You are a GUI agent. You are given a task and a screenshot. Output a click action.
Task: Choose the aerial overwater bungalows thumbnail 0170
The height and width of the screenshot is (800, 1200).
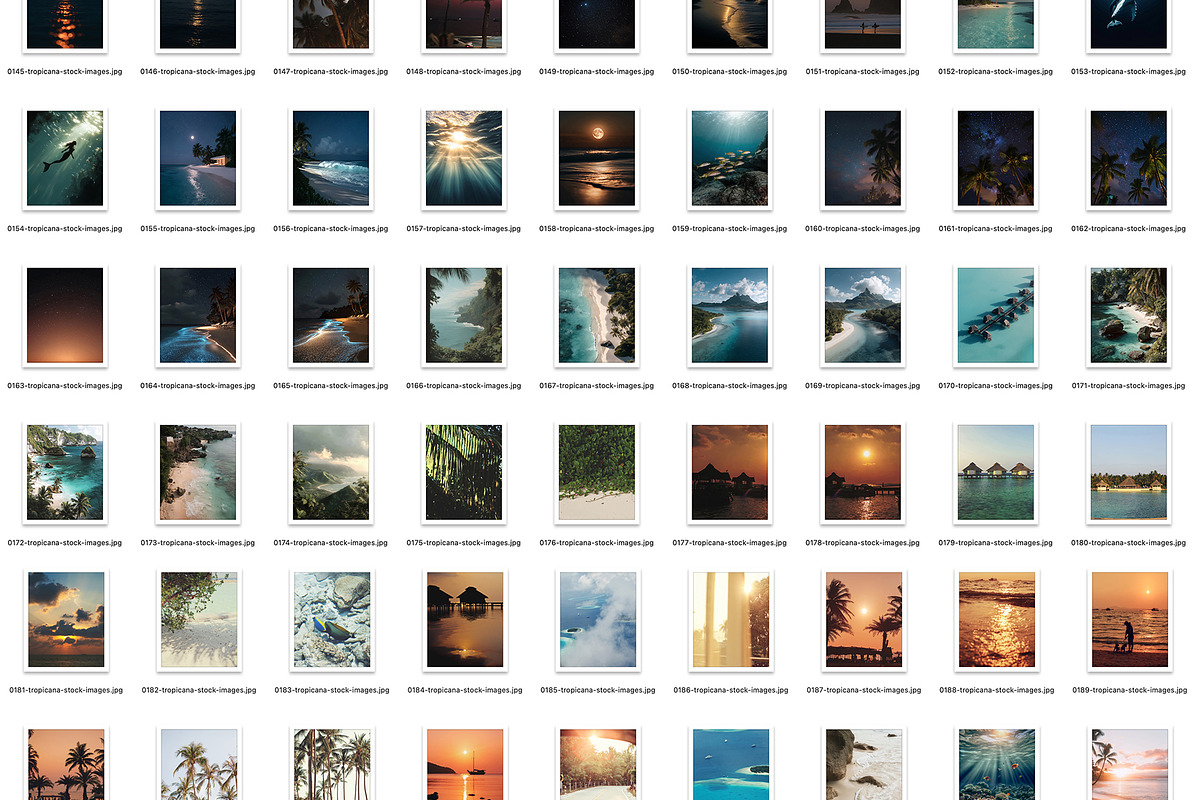[996, 315]
